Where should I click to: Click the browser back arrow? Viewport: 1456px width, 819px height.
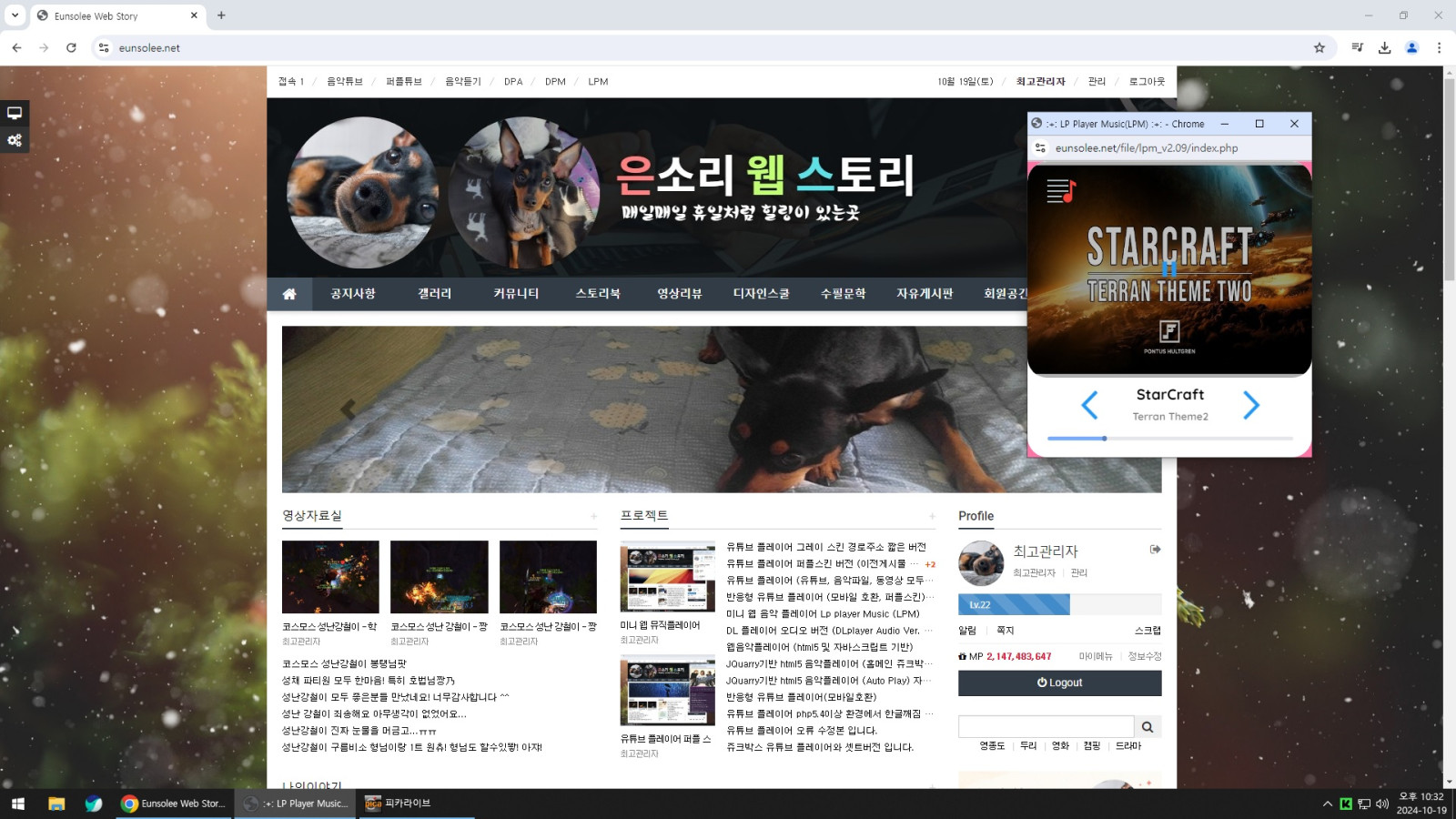(16, 47)
